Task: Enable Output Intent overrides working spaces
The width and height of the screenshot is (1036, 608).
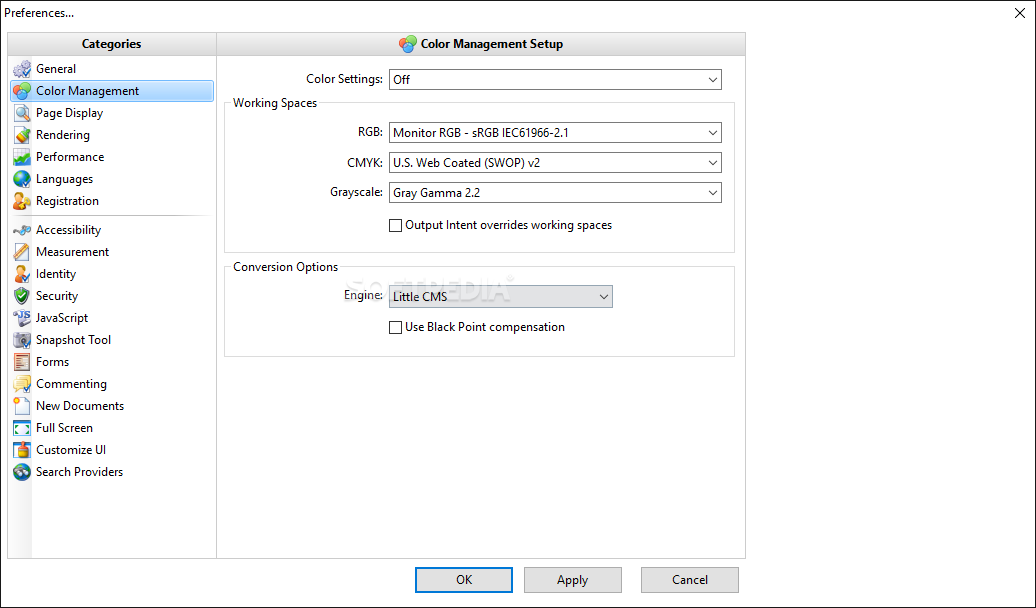Action: pyautogui.click(x=396, y=226)
